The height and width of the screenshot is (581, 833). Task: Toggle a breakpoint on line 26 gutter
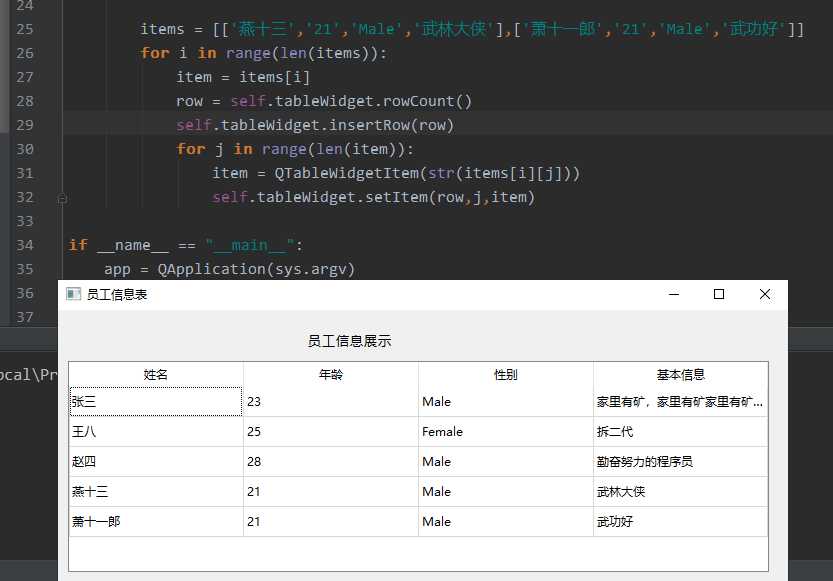[47, 52]
